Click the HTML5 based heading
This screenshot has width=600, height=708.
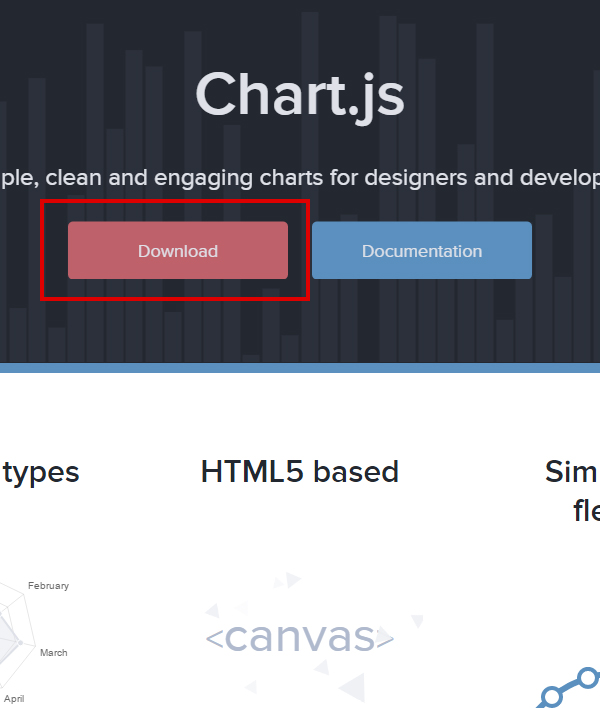tap(300, 471)
